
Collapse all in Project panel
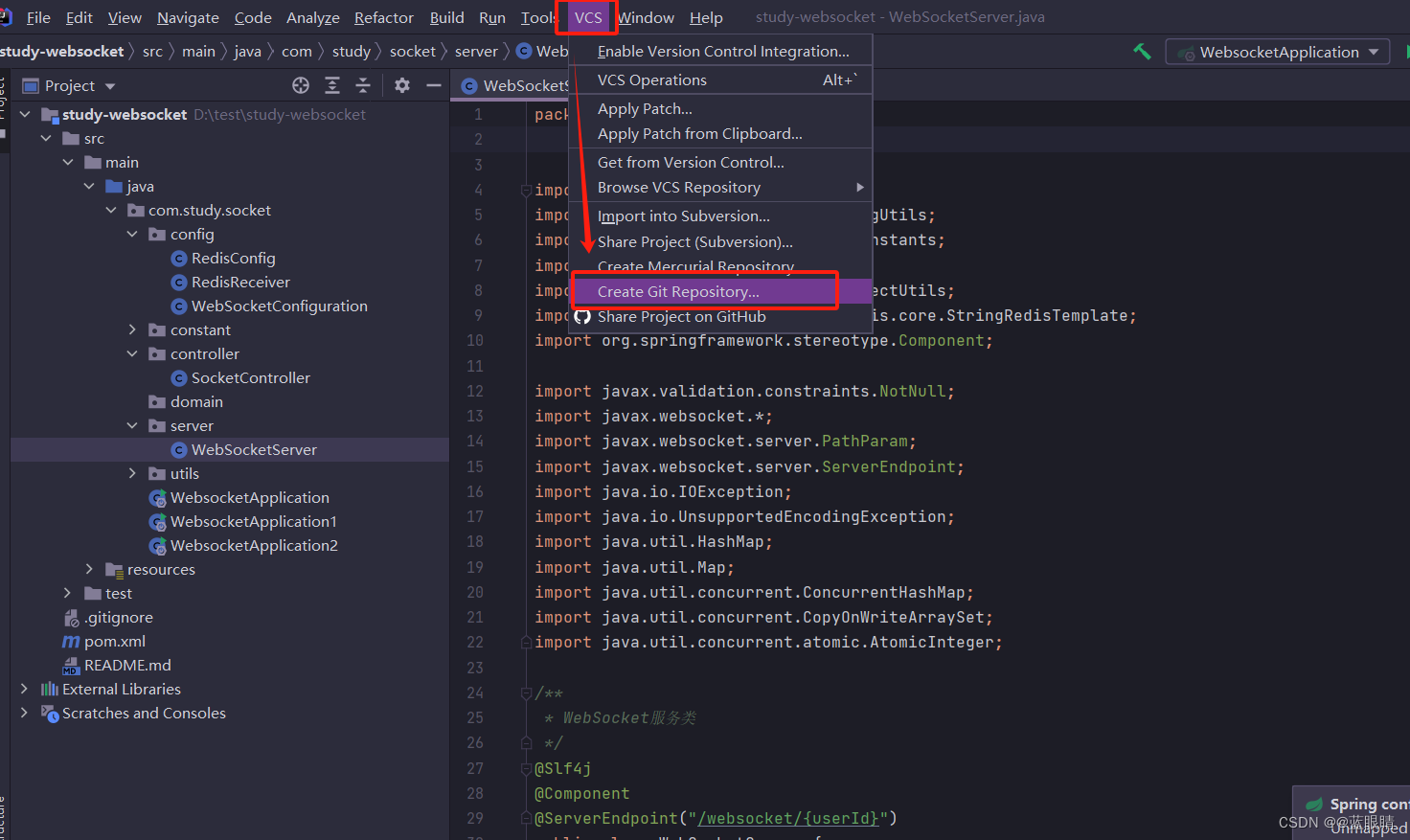[x=363, y=85]
